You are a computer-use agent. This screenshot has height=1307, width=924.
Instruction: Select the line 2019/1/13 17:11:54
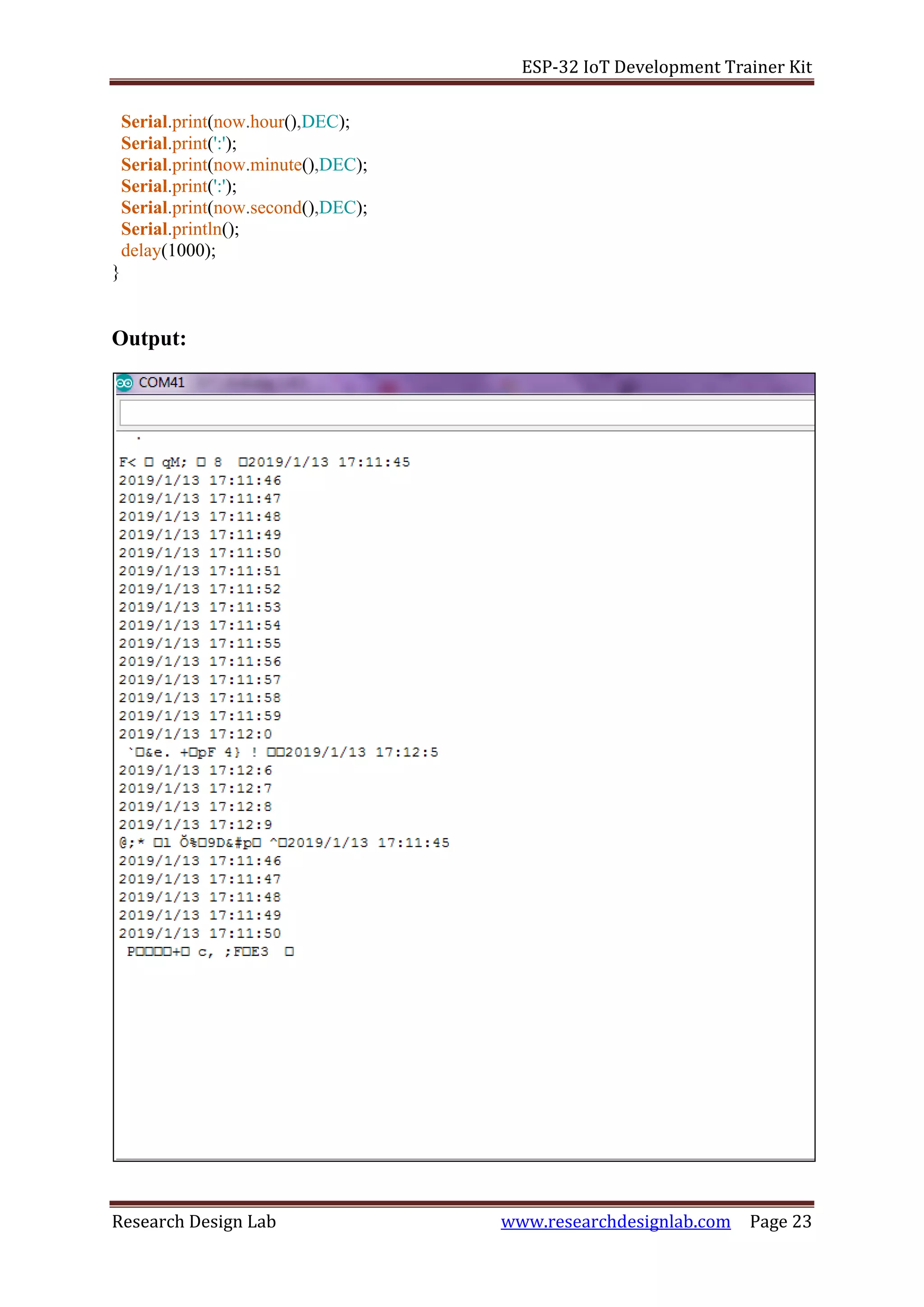[x=200, y=626]
